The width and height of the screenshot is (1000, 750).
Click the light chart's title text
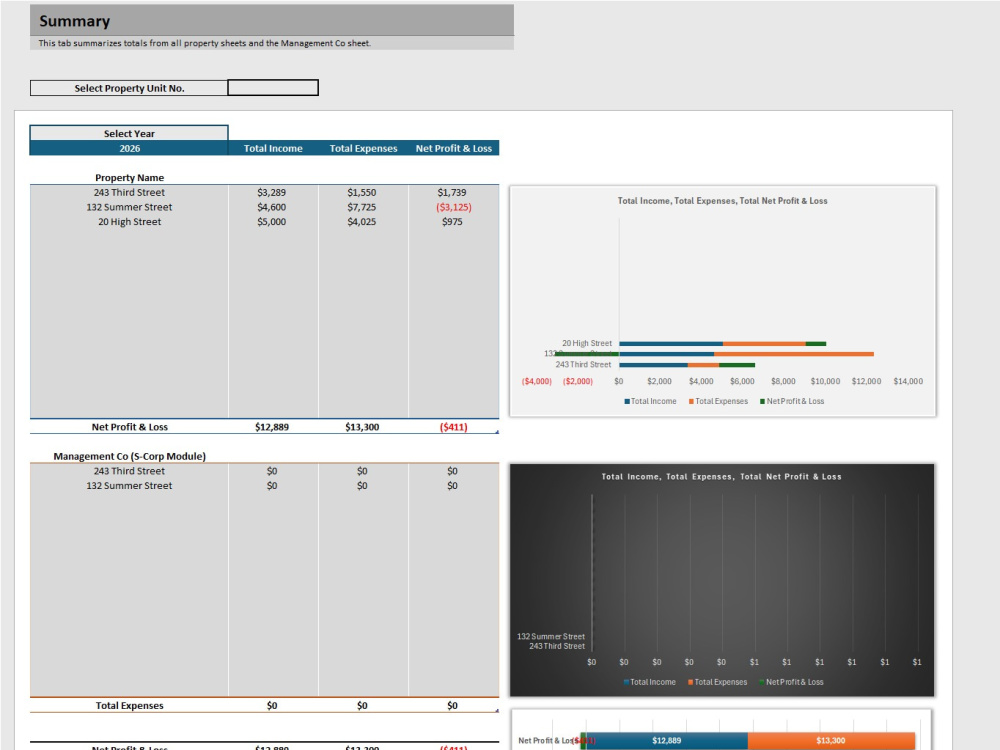pos(722,200)
